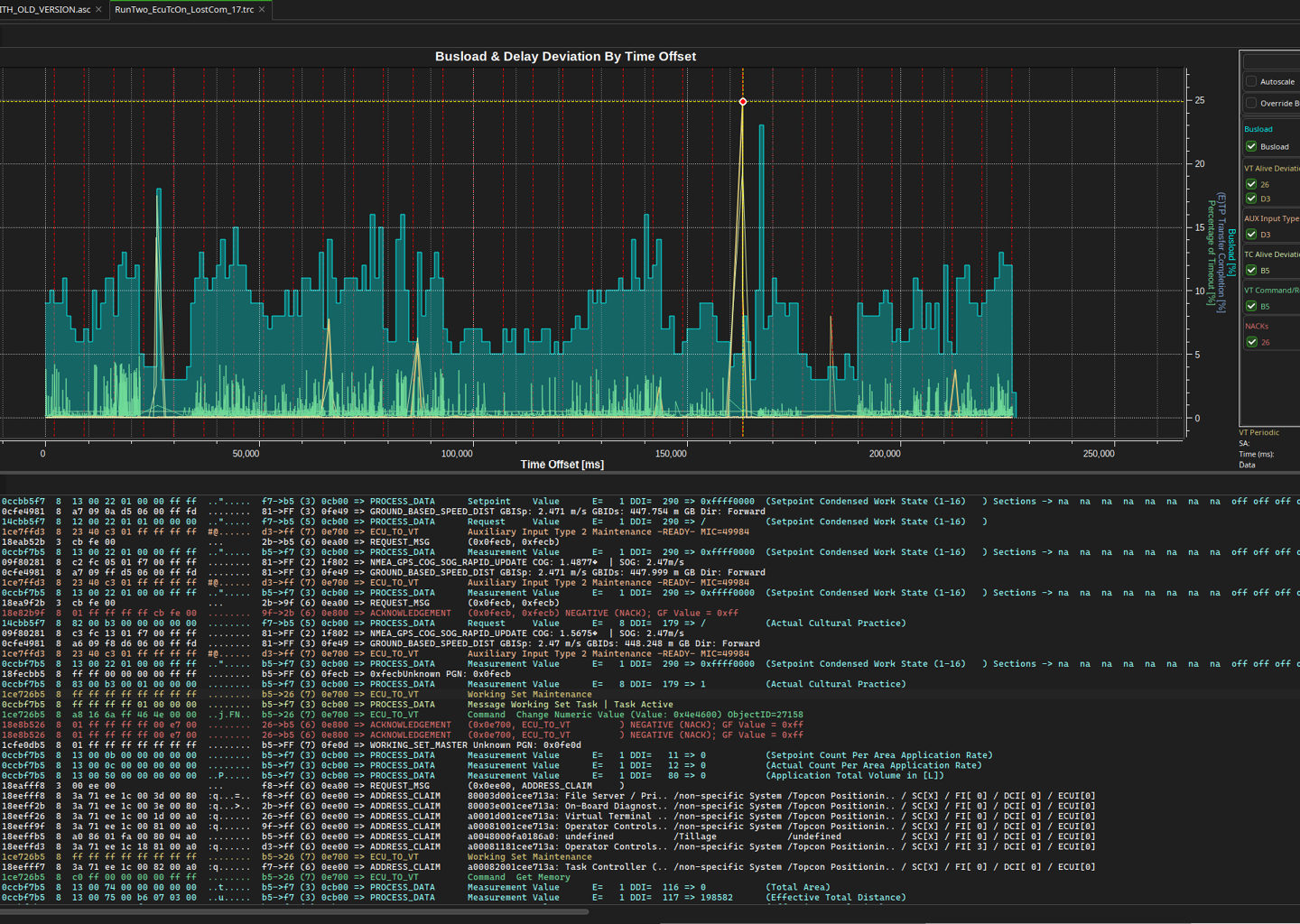Viewport: 1300px width, 924px height.
Task: Click the 200,000 tick on time axis
Action: click(885, 454)
